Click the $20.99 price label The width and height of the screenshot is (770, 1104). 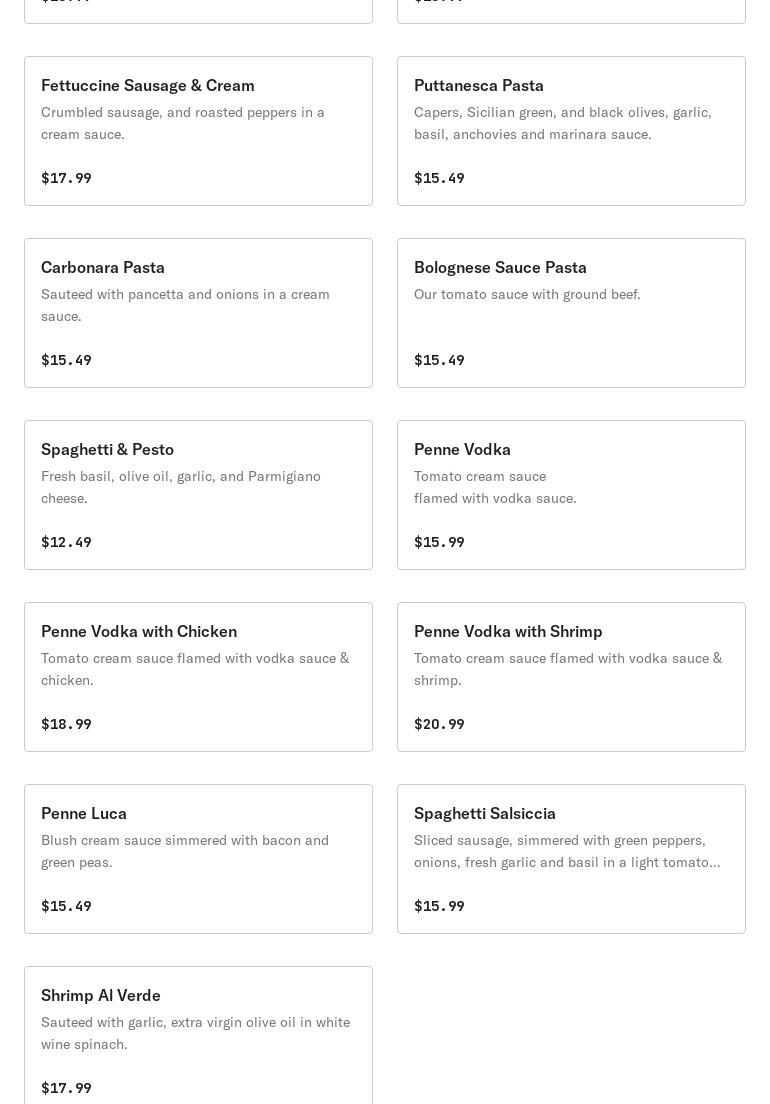click(439, 724)
